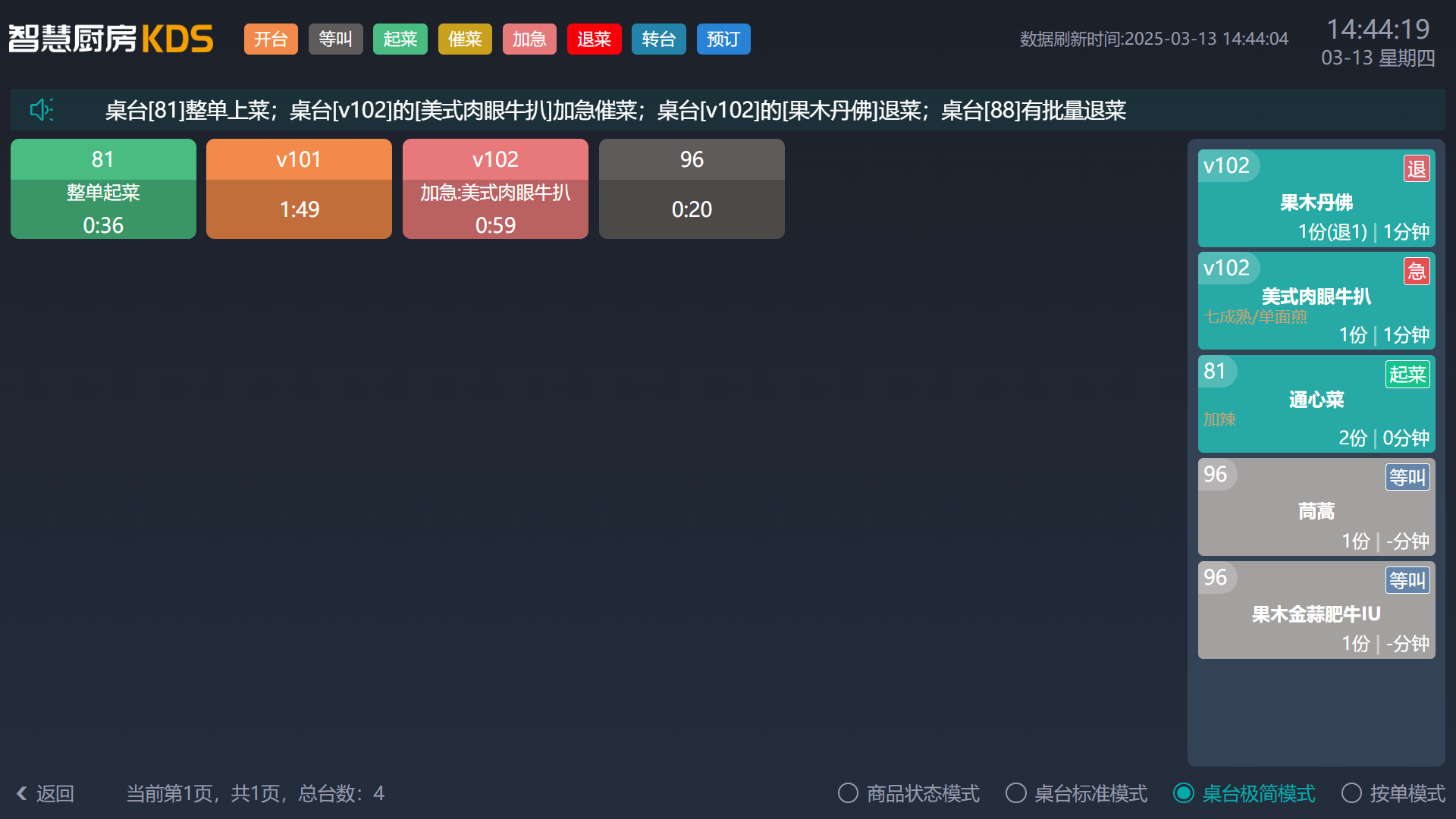Select the 等叫 (wait call) function icon
The width and height of the screenshot is (1456, 819).
coord(335,39)
